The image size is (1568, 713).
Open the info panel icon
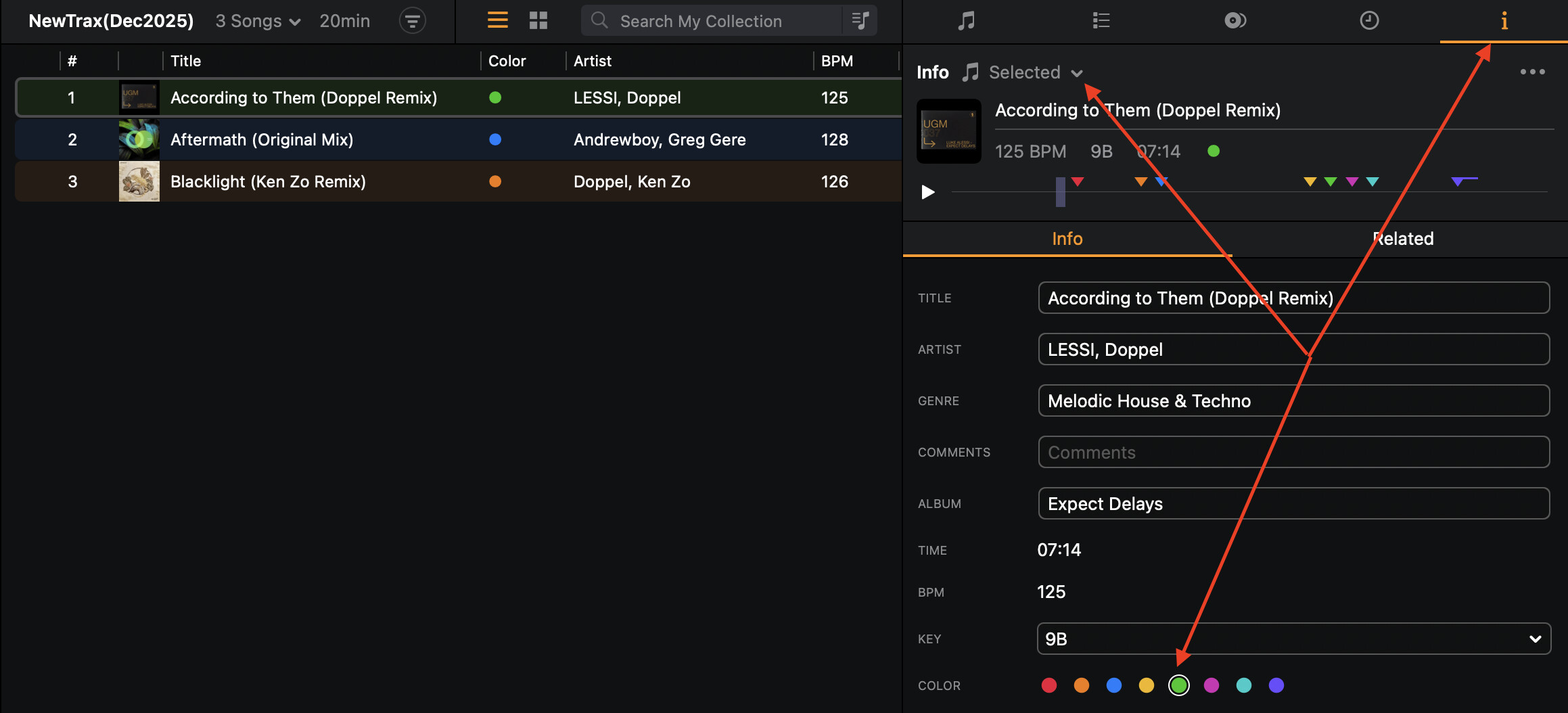coord(1504,21)
